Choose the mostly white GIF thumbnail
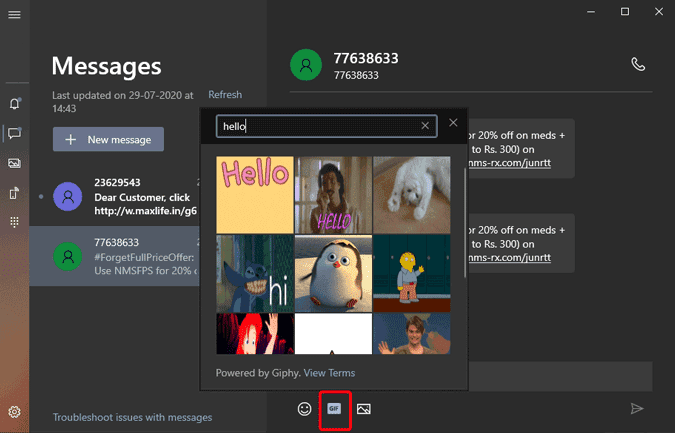675x433 pixels. 333,334
